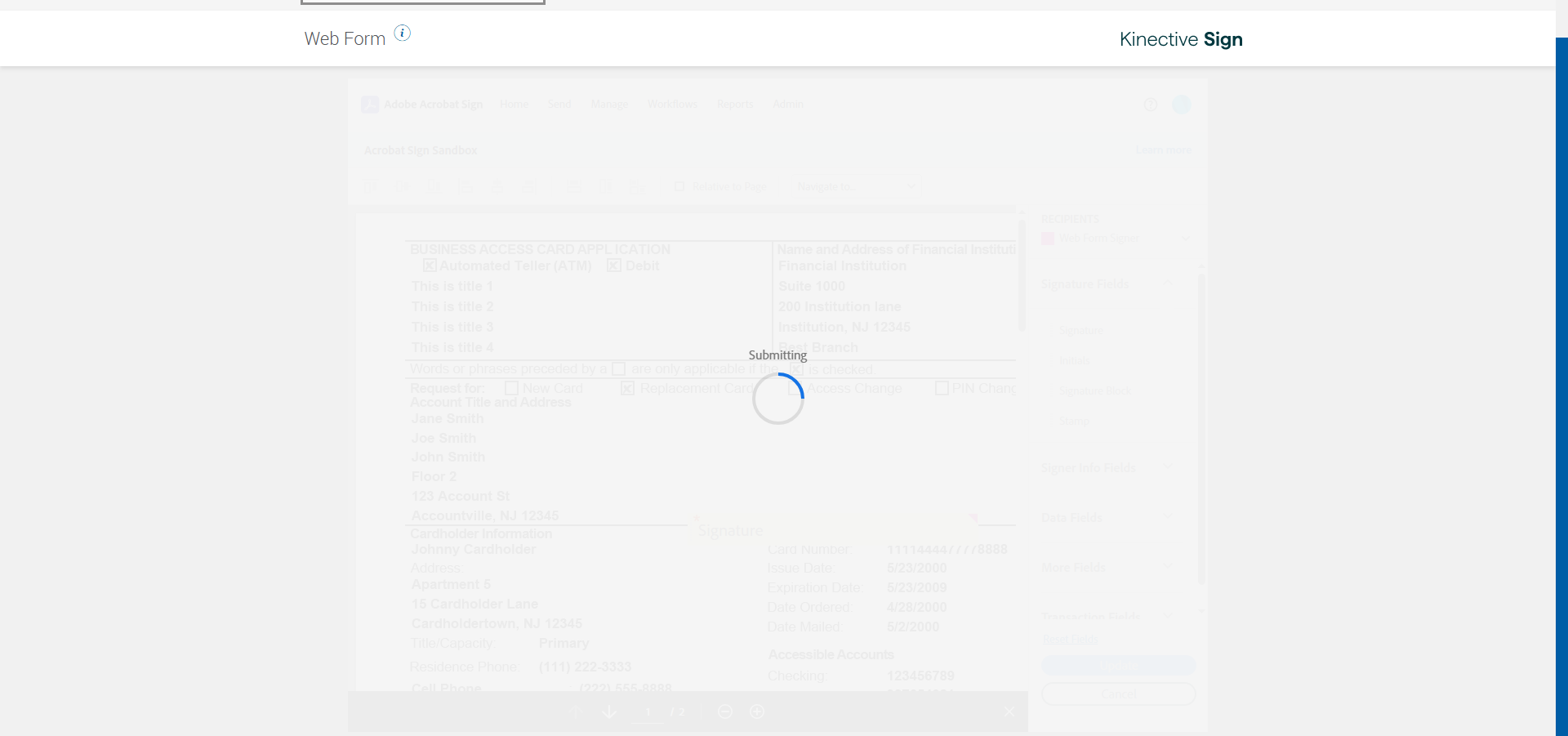The image size is (1568, 736).
Task: Enable the Relative to Page checkbox
Action: point(679,187)
